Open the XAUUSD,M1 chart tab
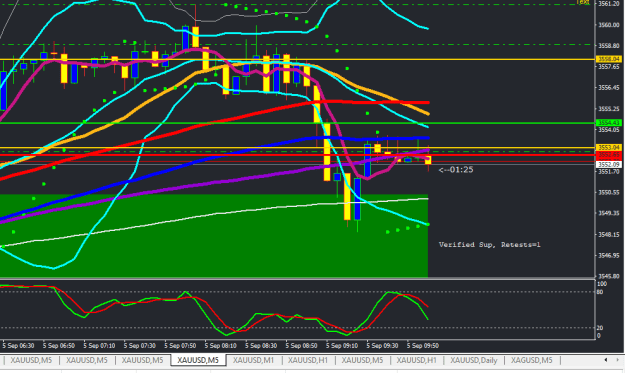The height and width of the screenshot is (373, 625). pos(254,360)
